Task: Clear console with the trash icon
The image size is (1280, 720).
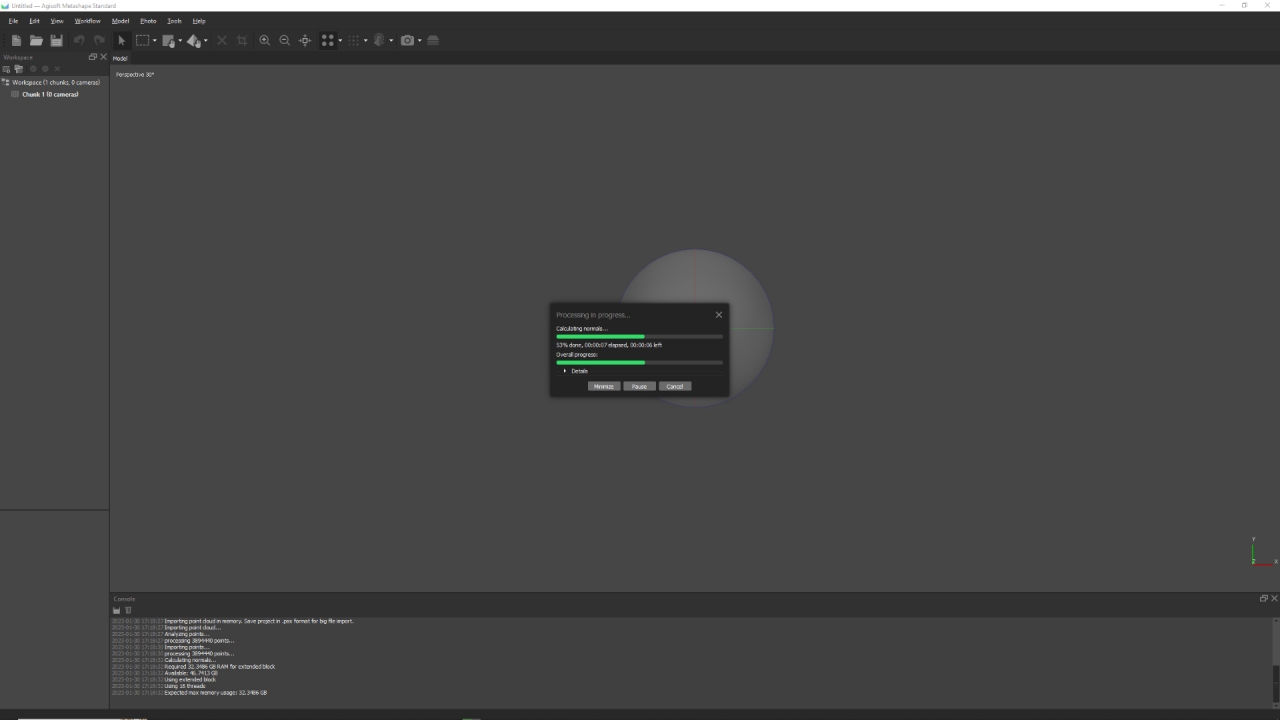Action: click(x=128, y=610)
